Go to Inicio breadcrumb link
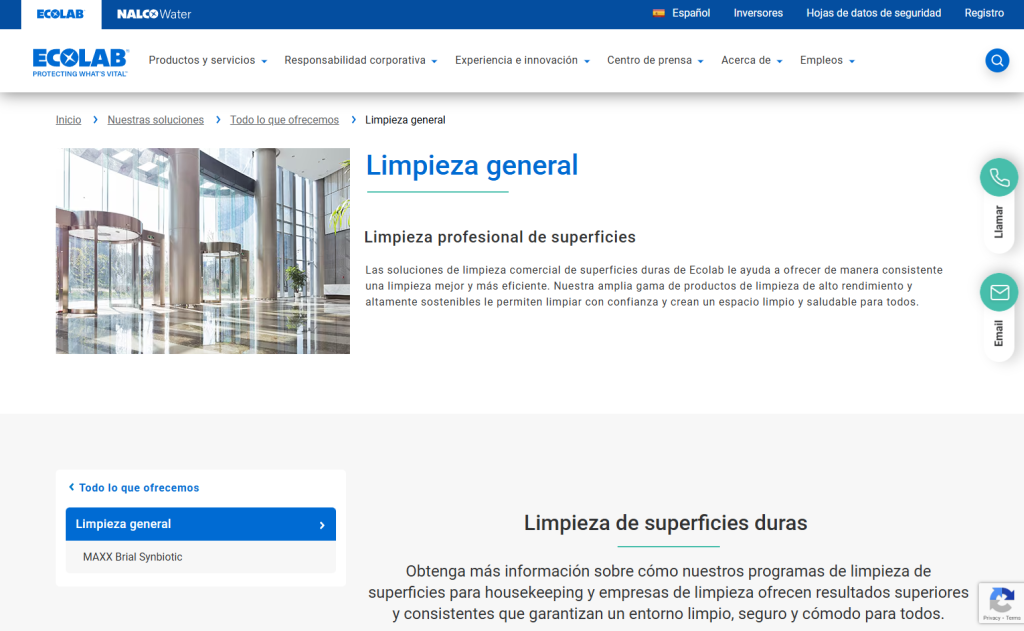 [69, 120]
